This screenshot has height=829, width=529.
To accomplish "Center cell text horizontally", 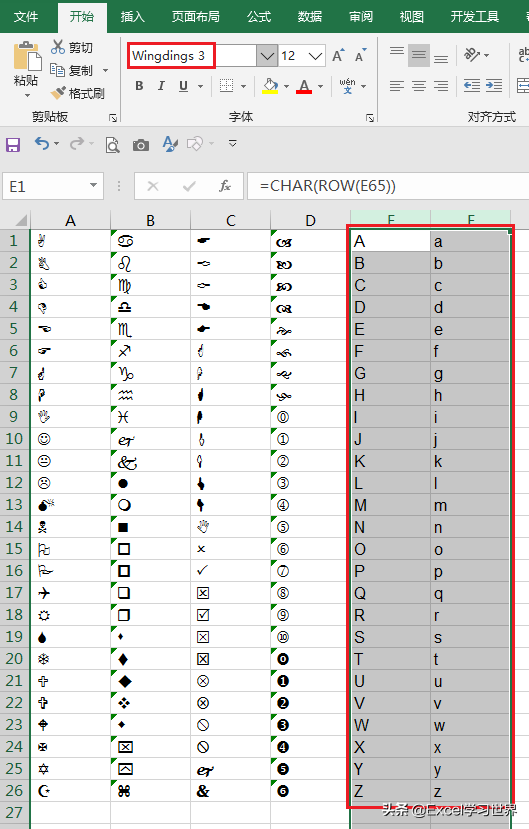I will coord(419,86).
